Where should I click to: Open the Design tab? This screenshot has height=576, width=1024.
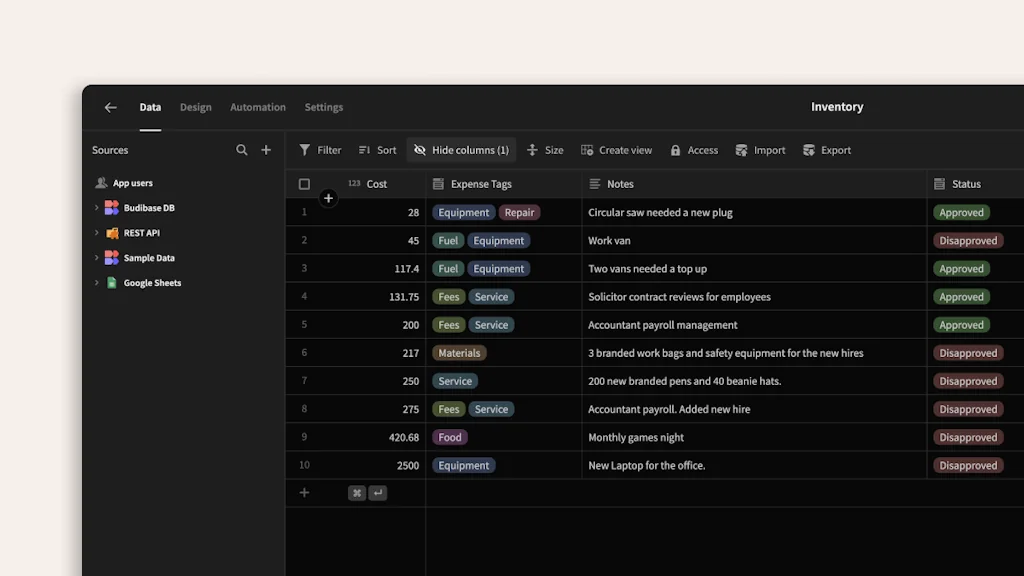[195, 107]
